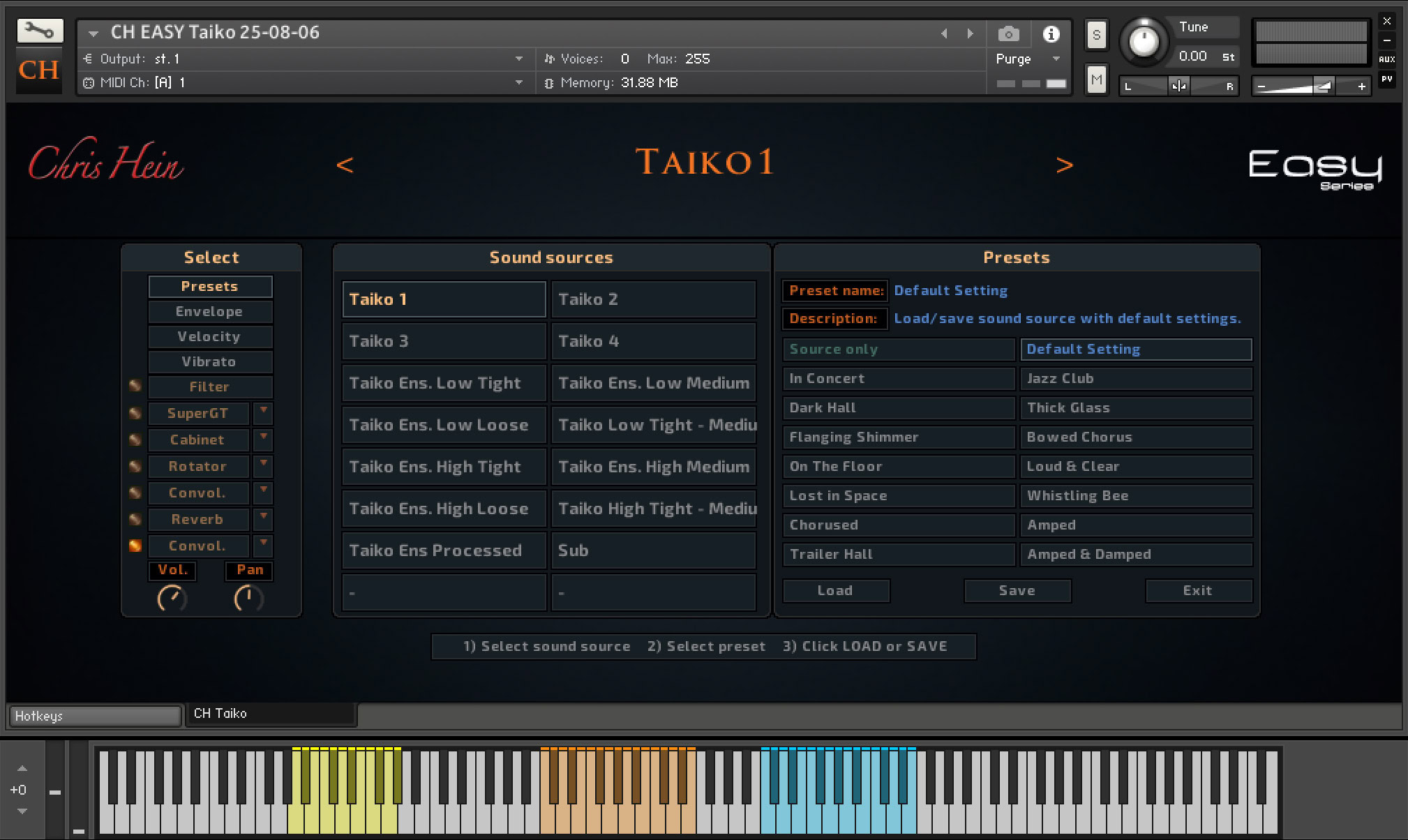This screenshot has width=1408, height=840.
Task: Open the Velocity page
Action: 210,336
